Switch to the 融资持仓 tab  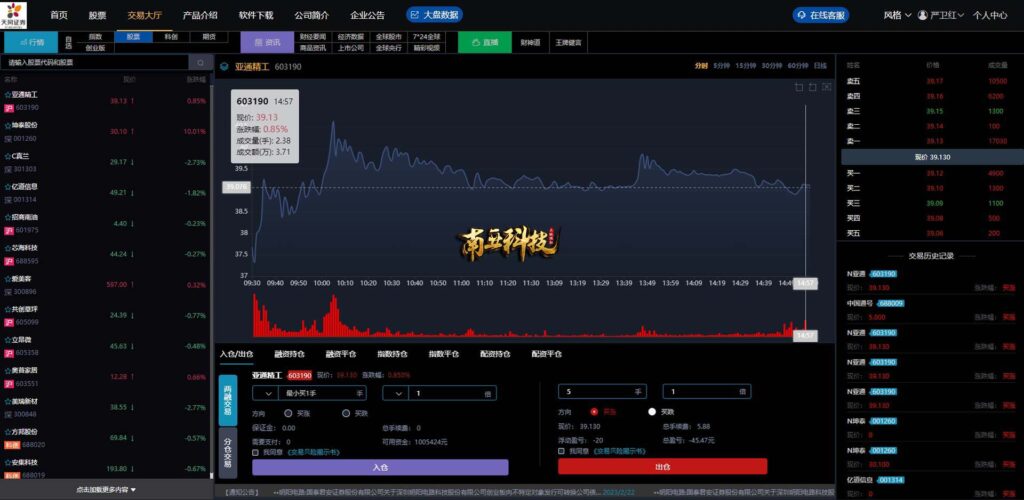[289, 354]
